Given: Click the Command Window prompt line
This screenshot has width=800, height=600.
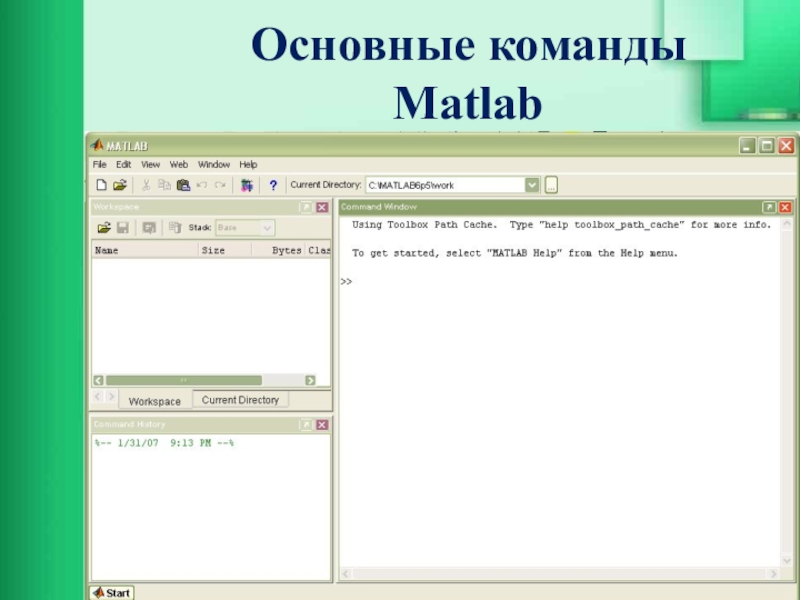Looking at the screenshot, I should [x=560, y=281].
